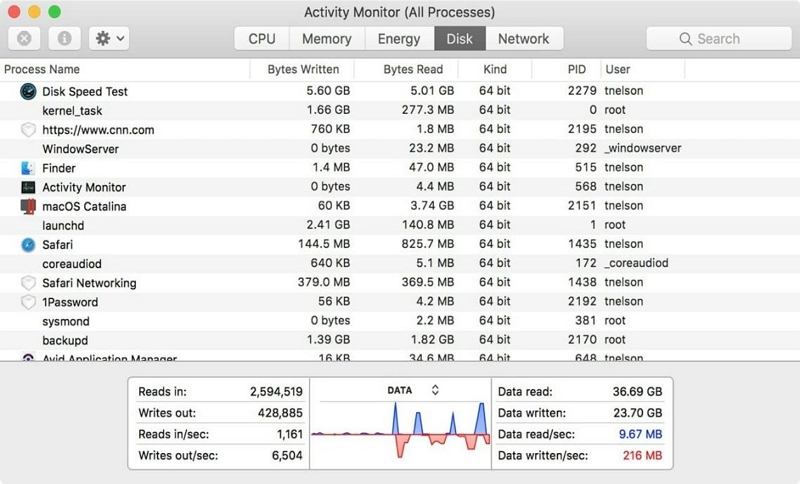Open the gear actions dropdown menu
800x484 pixels.
tap(108, 39)
